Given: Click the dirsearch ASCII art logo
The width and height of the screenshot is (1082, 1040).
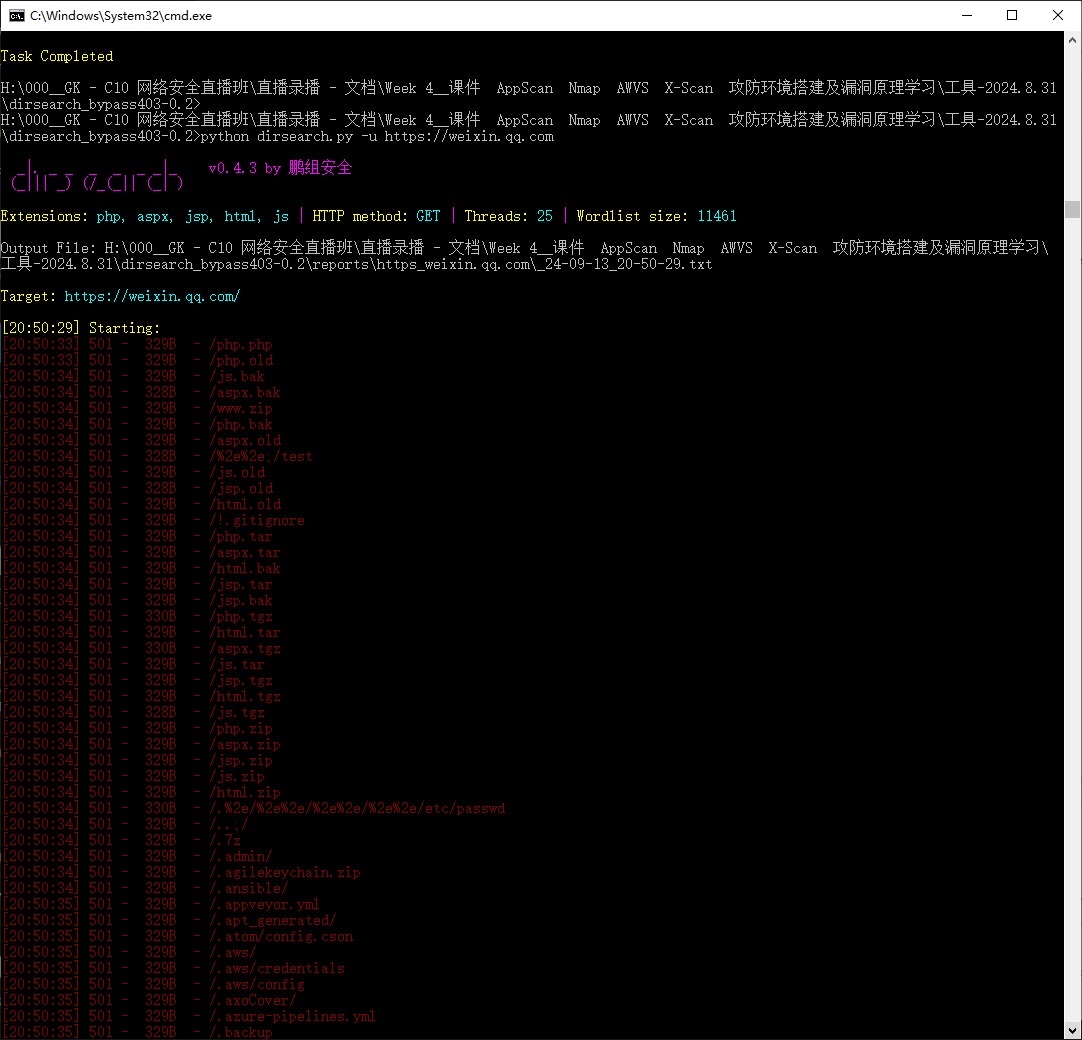Looking at the screenshot, I should click(x=96, y=176).
